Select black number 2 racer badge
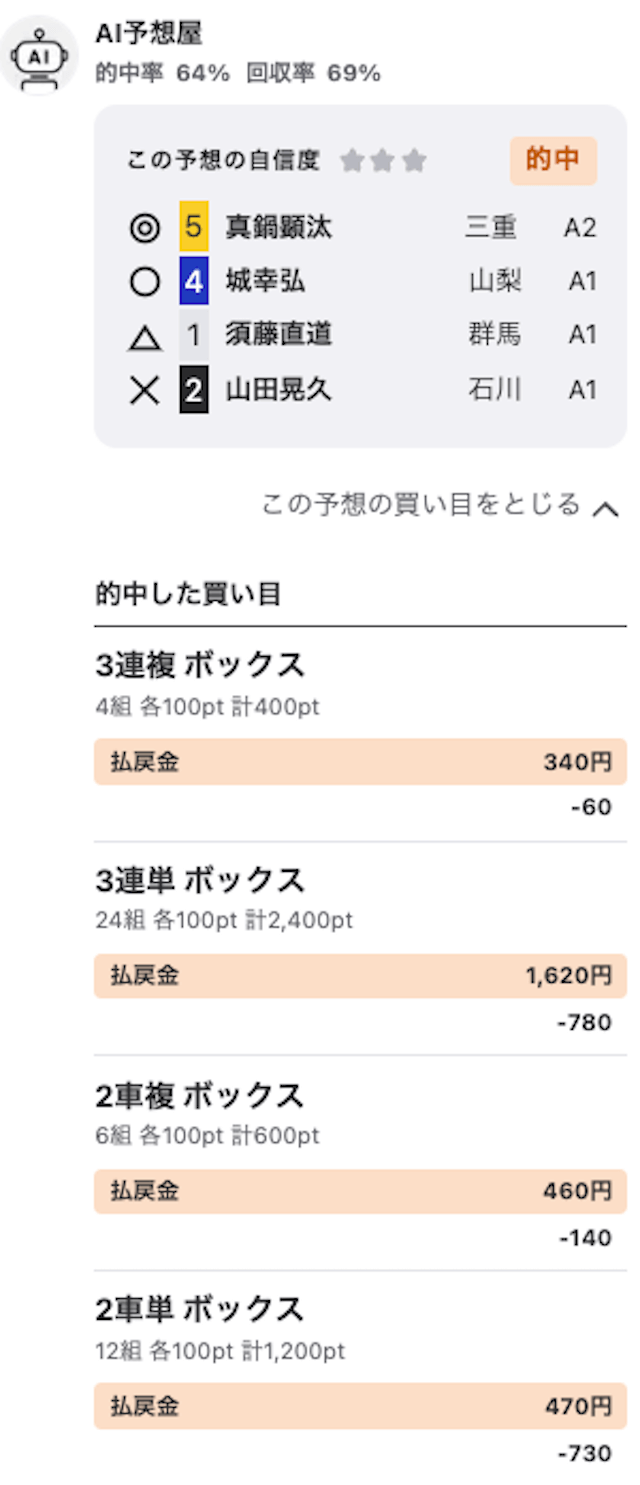The height and width of the screenshot is (1485, 640). point(194,391)
